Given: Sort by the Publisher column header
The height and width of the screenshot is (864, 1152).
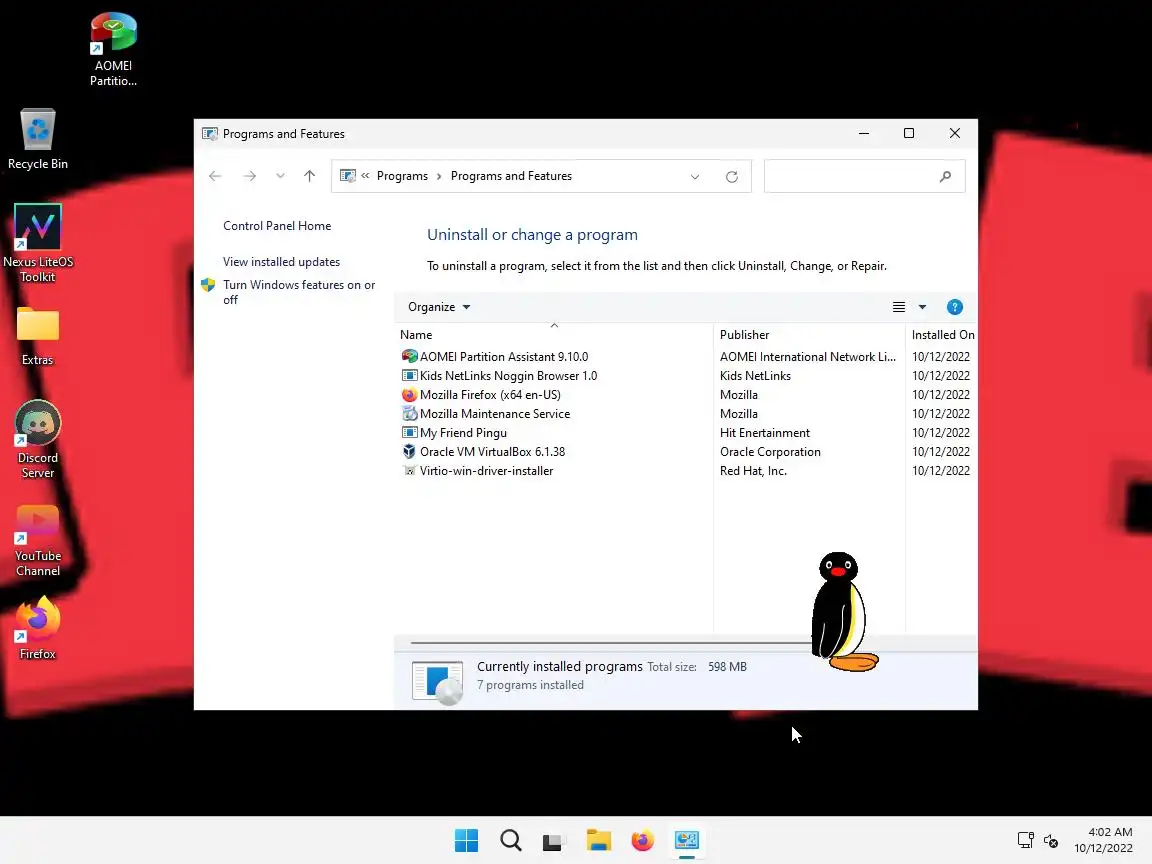Looking at the screenshot, I should click(809, 334).
